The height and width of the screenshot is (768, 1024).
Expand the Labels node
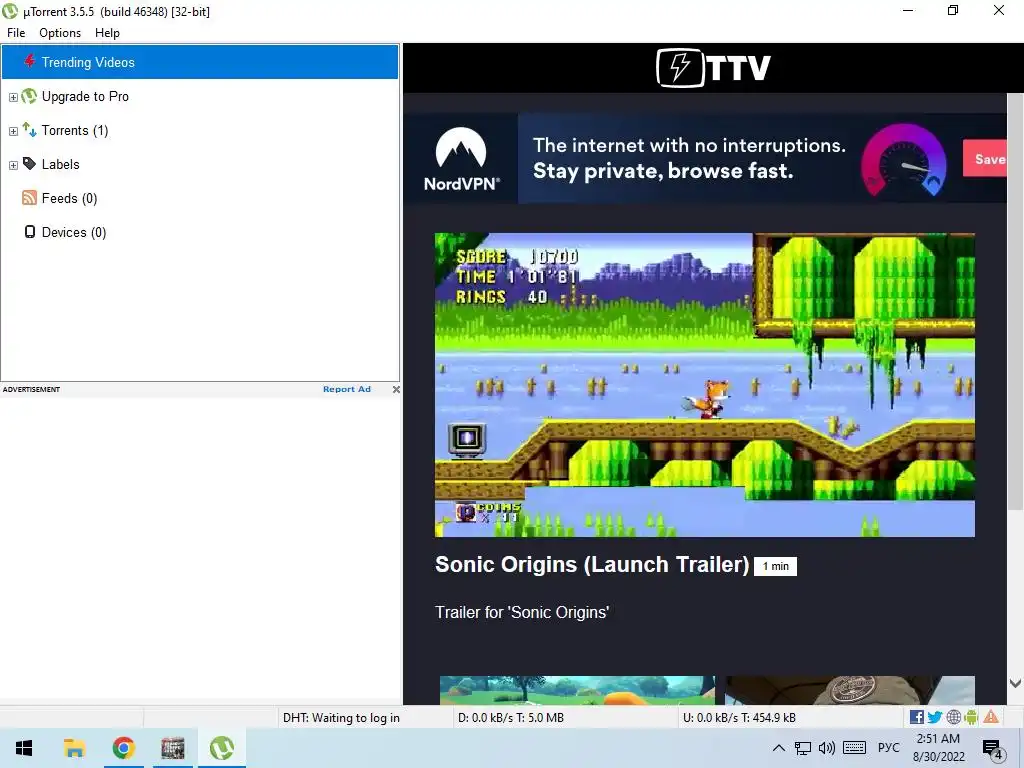(x=13, y=165)
